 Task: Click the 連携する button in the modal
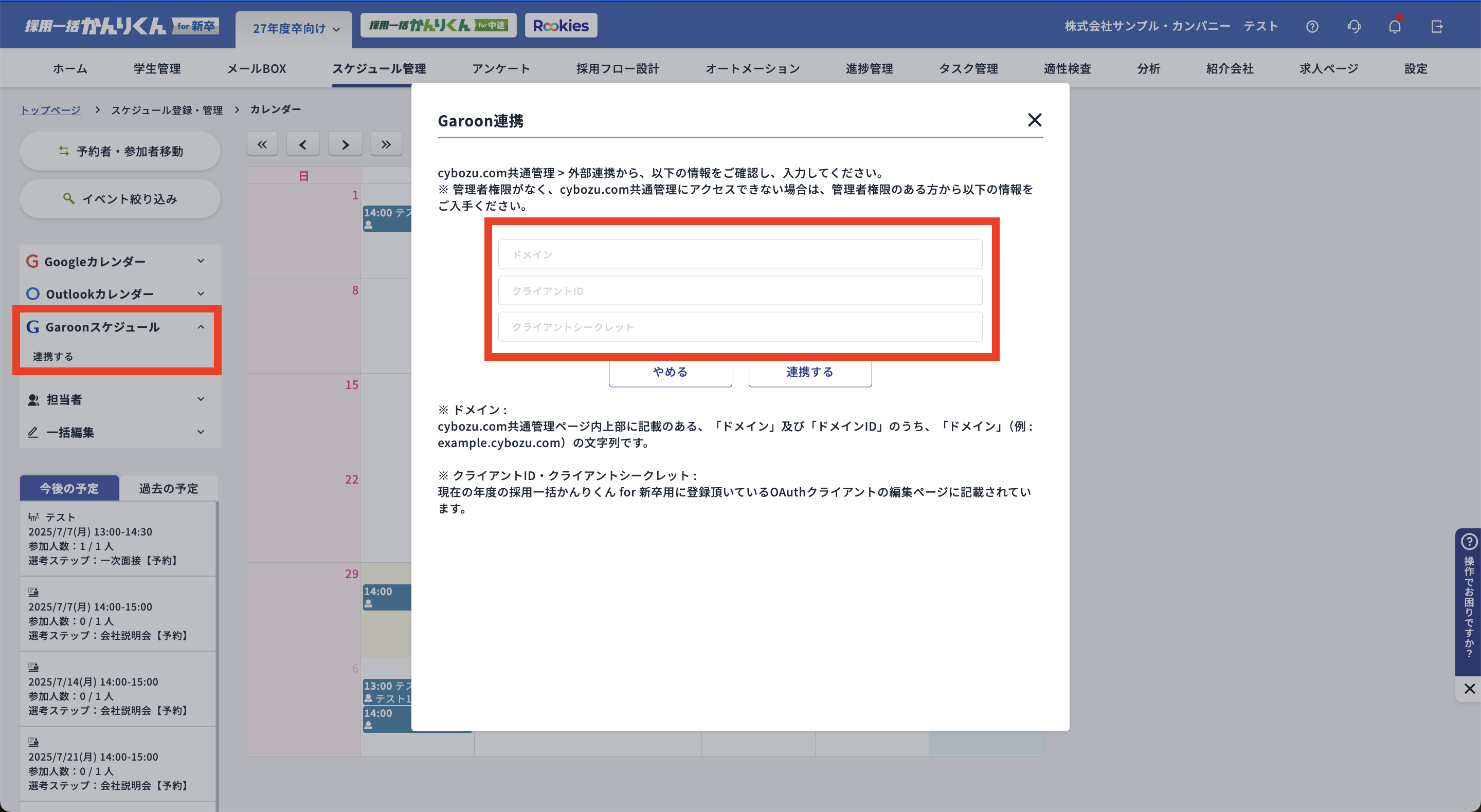pos(809,372)
